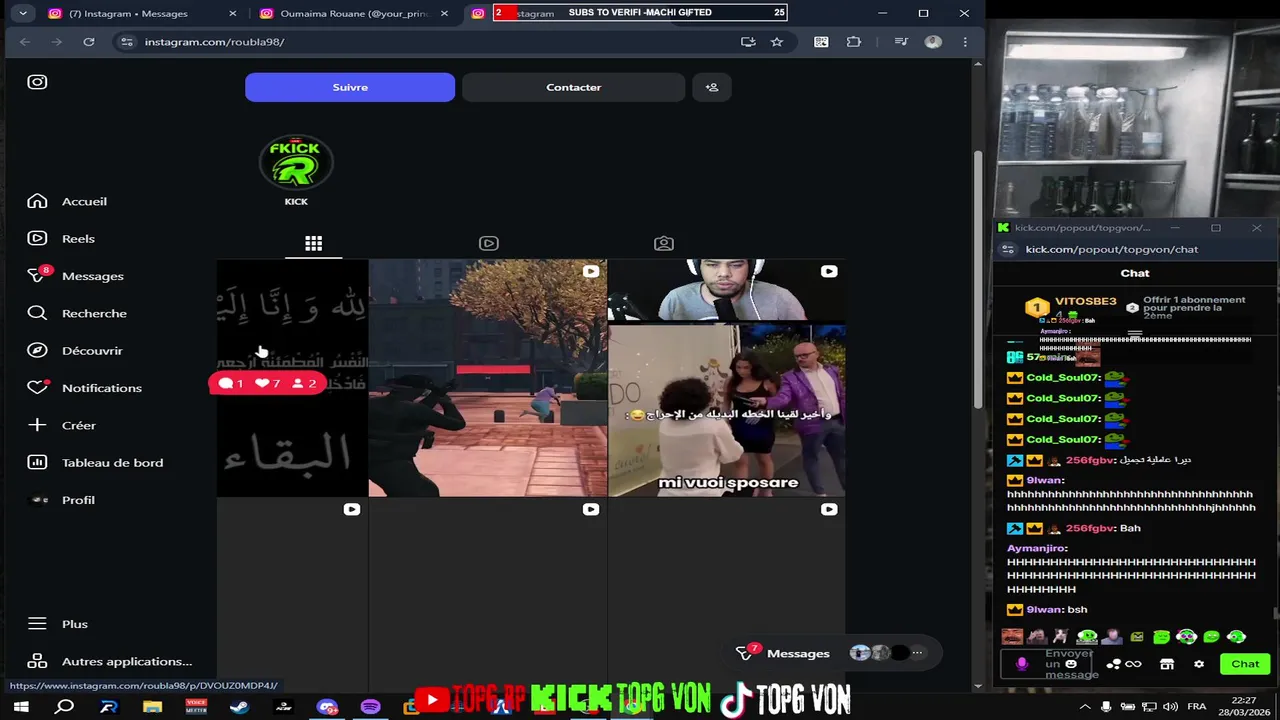The height and width of the screenshot is (720, 1280).
Task: Open Spotify from the taskbar
Action: 370,707
